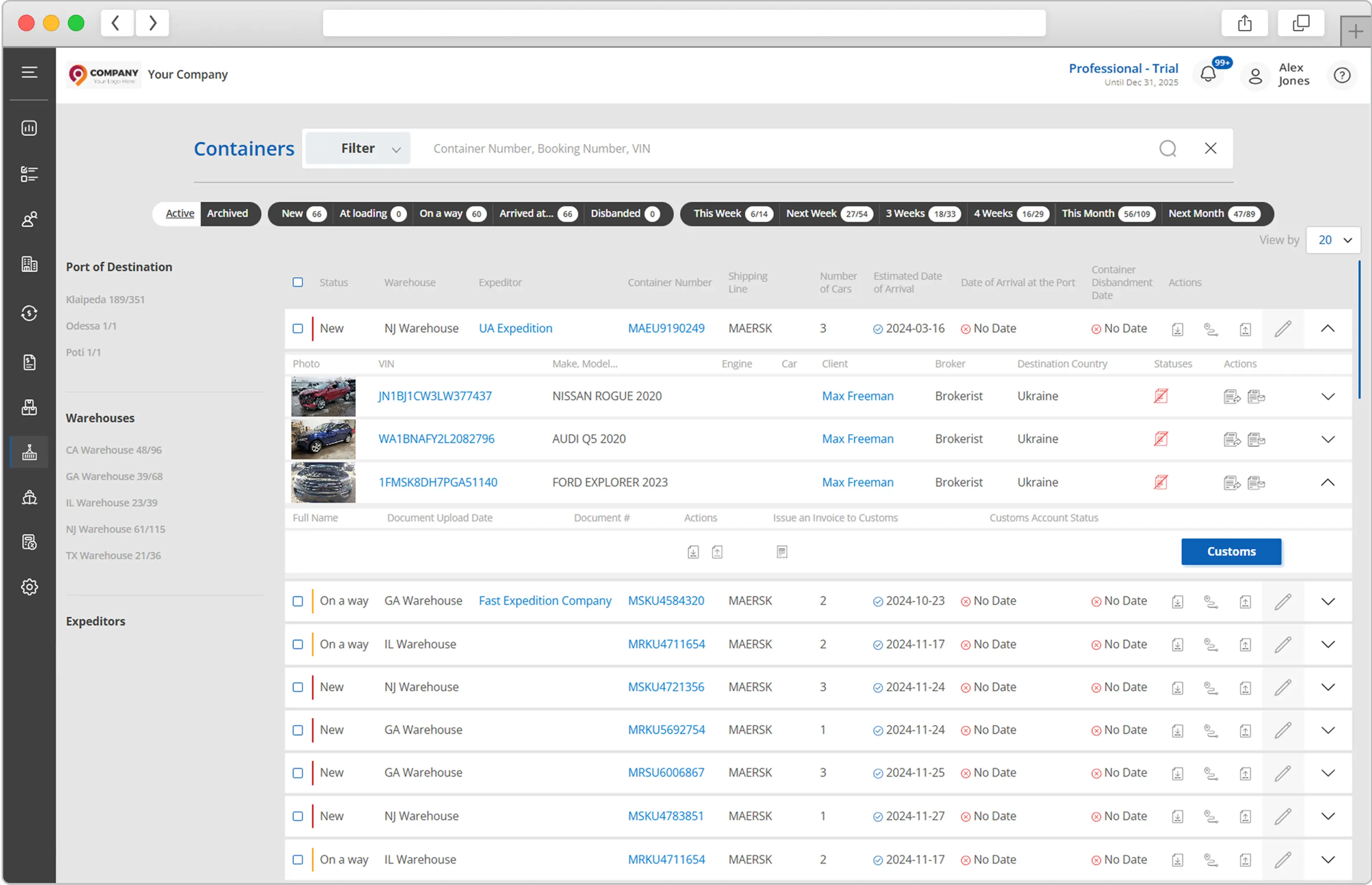Open the Fast Expedition Company link
This screenshot has width=1372, height=885.
pyautogui.click(x=545, y=600)
